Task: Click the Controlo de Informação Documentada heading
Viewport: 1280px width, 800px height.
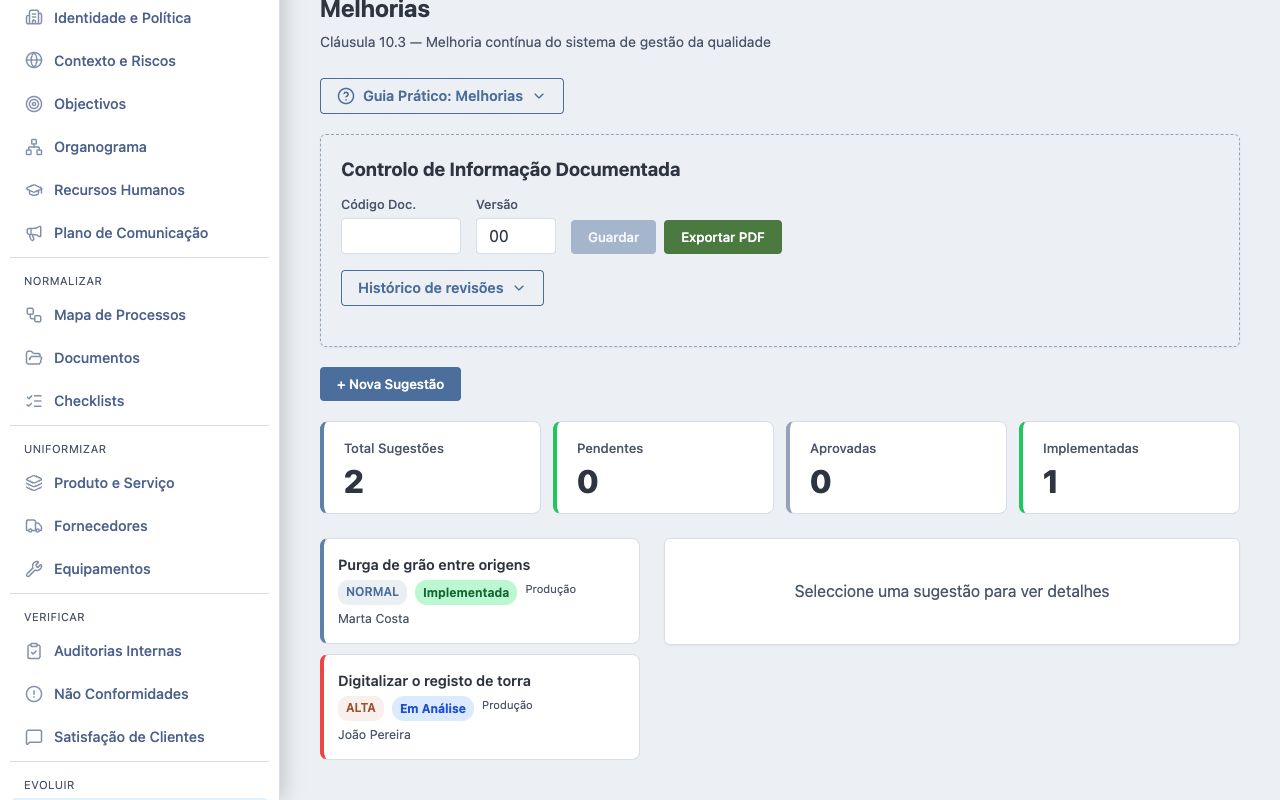Action: tap(511, 170)
